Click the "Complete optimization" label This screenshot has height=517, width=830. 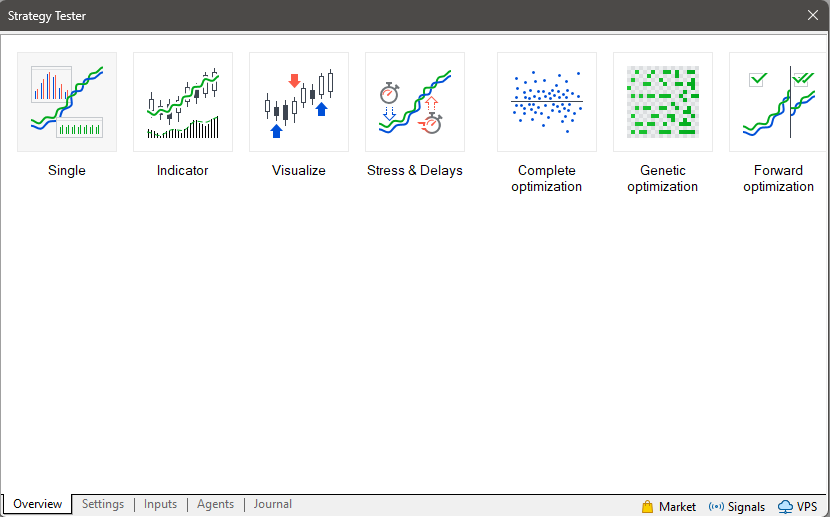[547, 178]
